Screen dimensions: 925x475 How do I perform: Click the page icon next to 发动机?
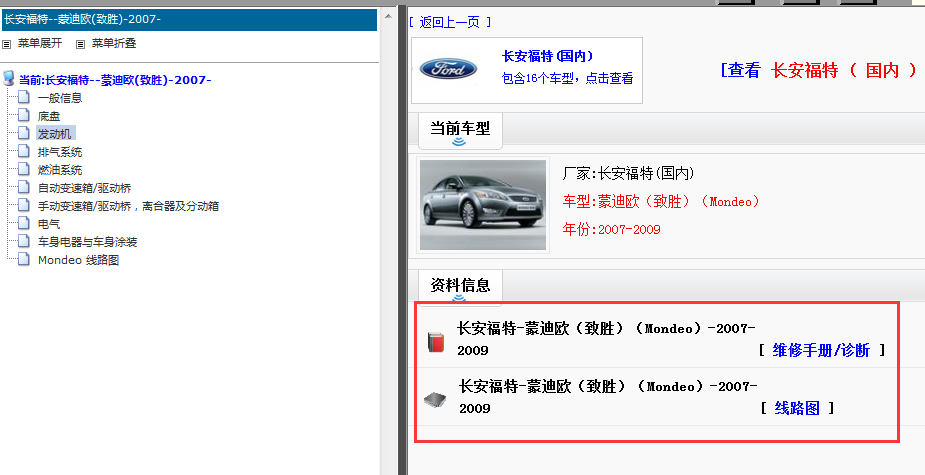tap(24, 133)
